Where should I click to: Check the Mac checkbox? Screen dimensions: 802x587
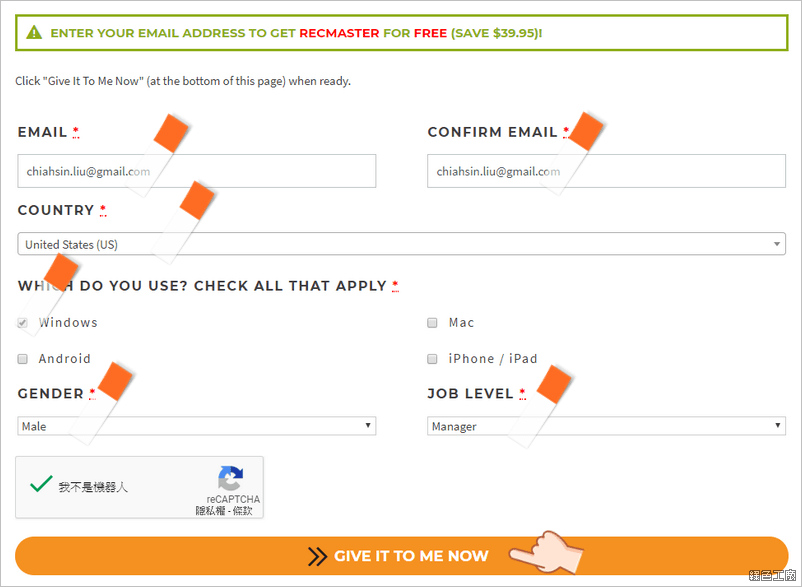point(432,323)
